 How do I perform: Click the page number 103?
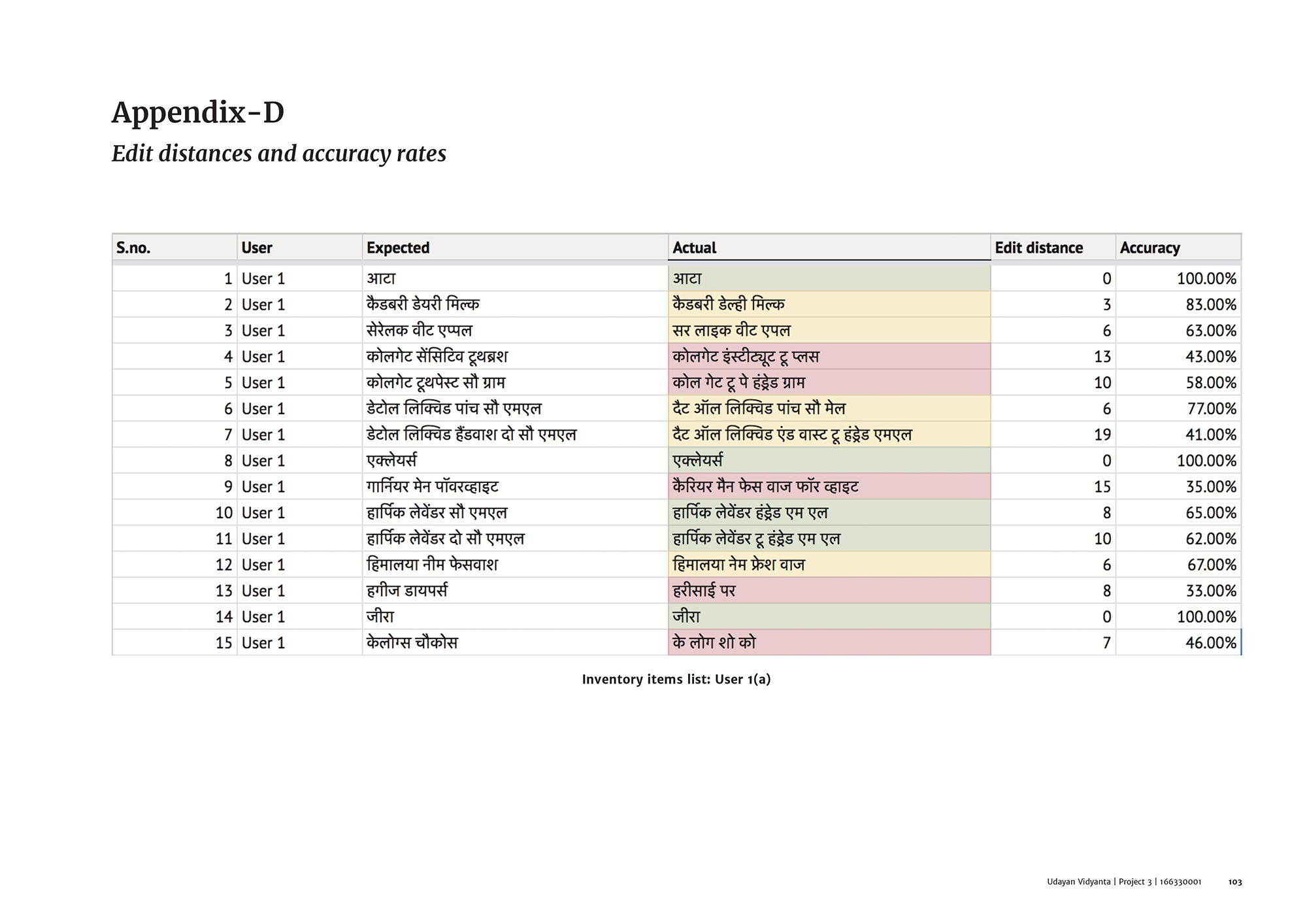(x=1234, y=882)
